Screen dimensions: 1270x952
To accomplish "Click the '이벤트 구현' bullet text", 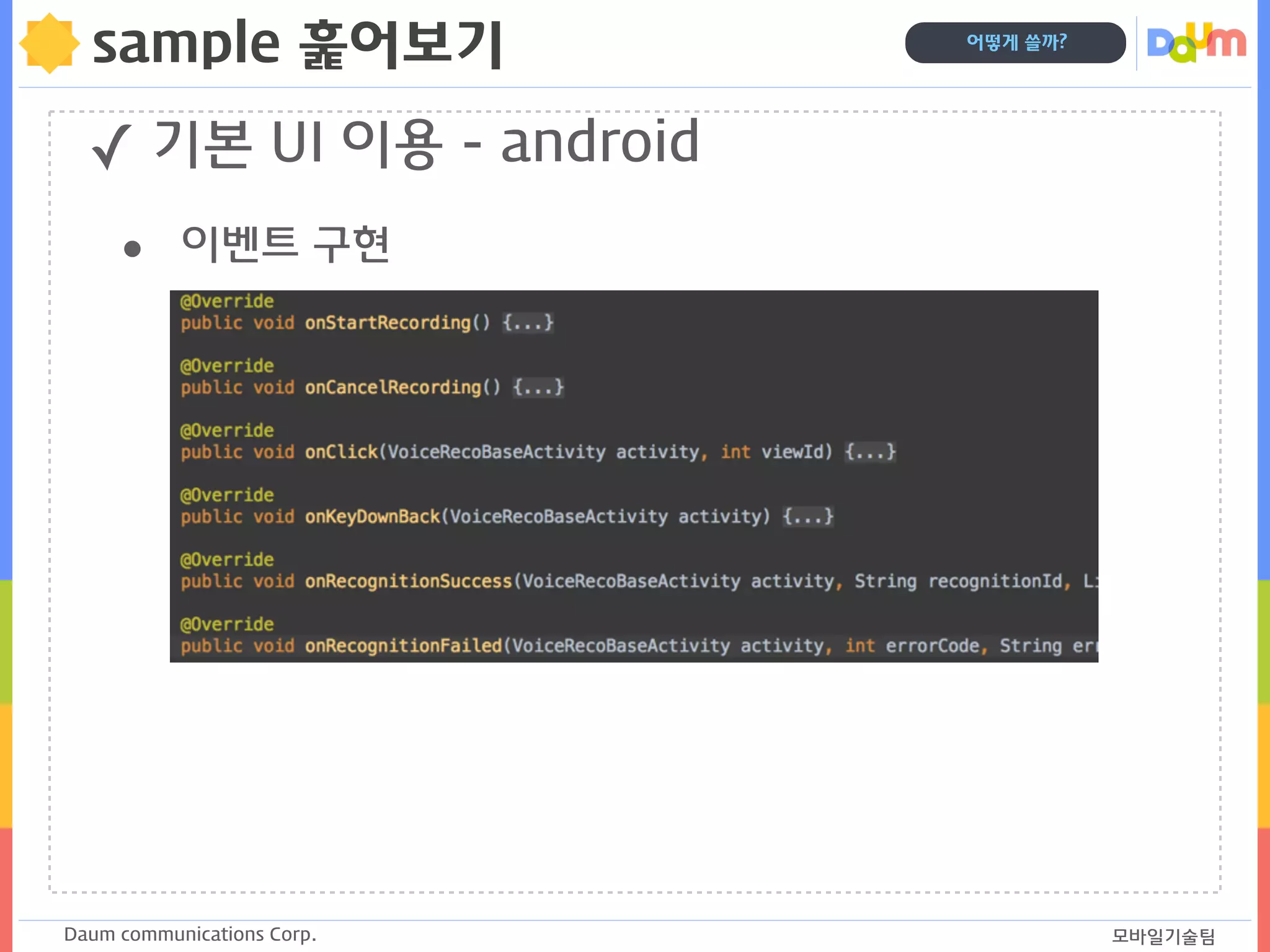I will click(x=285, y=244).
